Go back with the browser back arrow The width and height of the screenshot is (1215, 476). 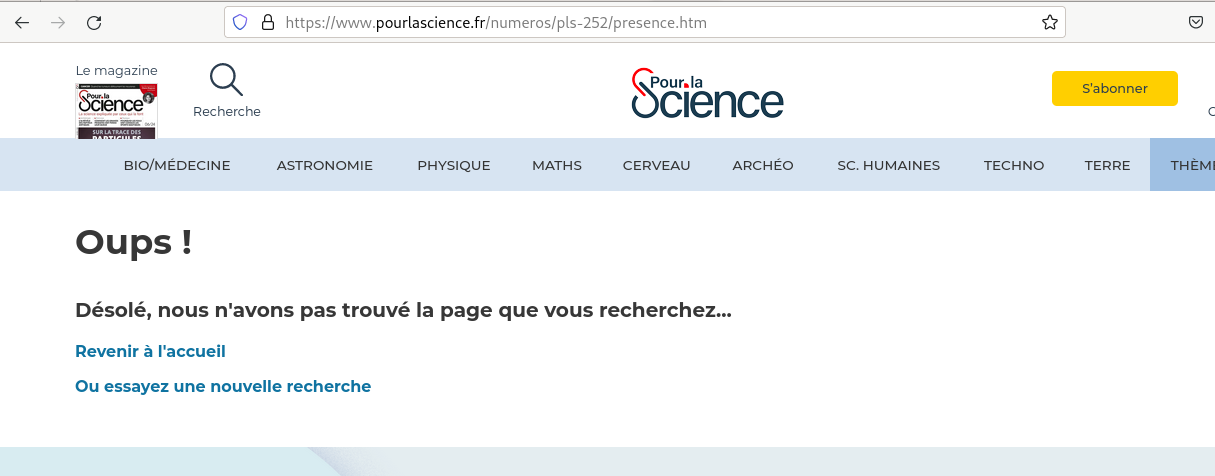point(22,22)
